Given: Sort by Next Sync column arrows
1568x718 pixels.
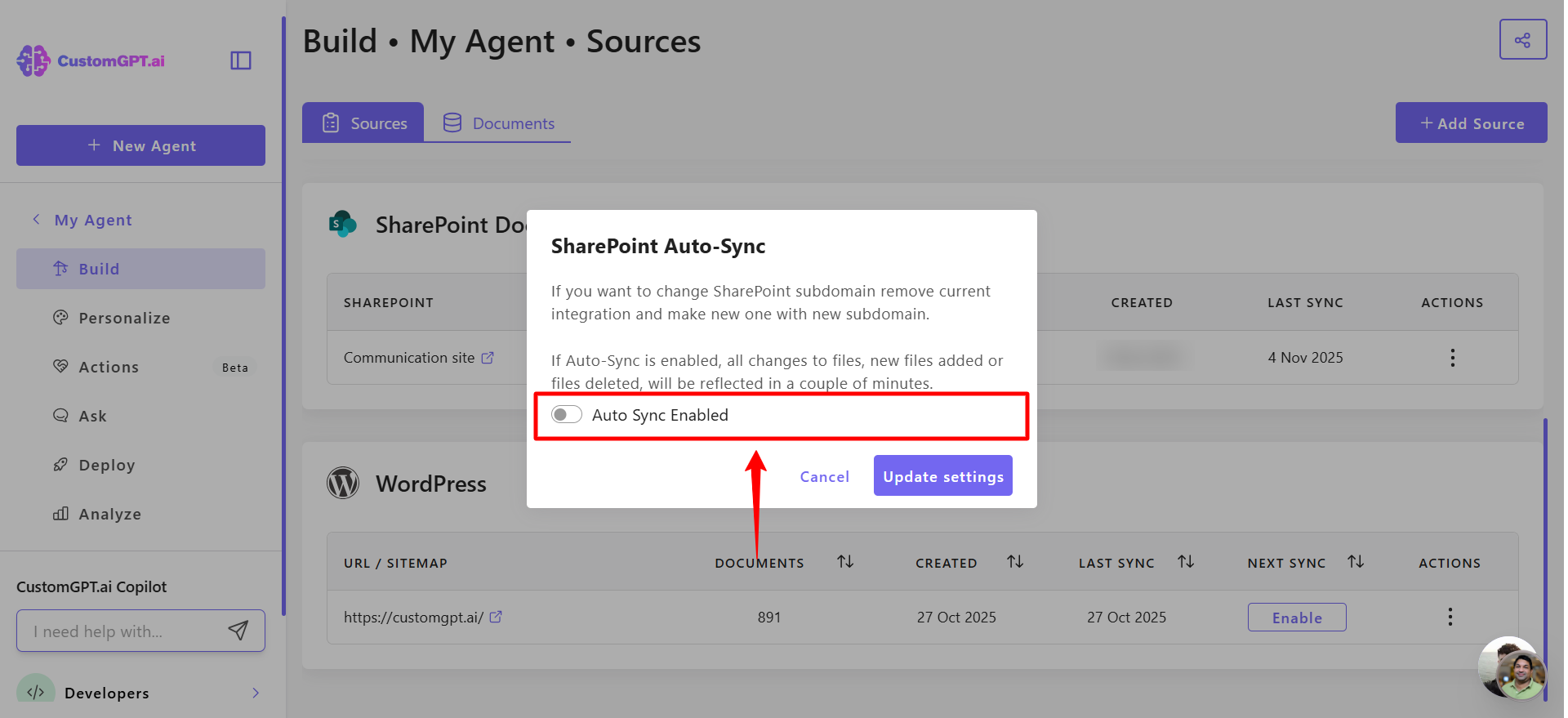Looking at the screenshot, I should (1356, 562).
